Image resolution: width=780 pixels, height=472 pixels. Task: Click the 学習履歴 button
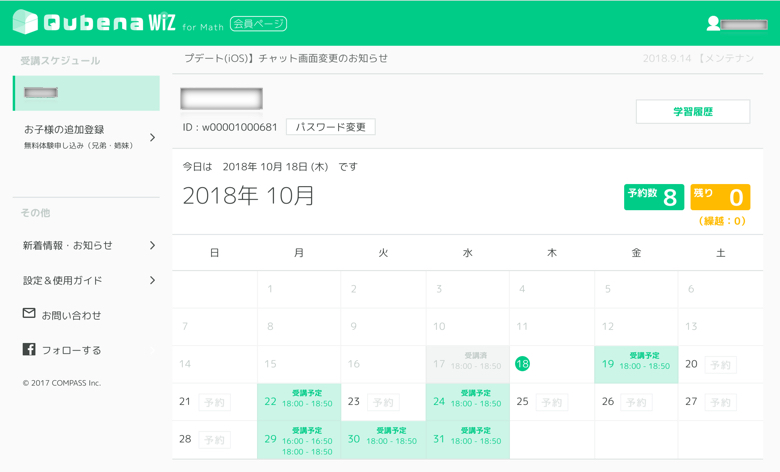[693, 111]
